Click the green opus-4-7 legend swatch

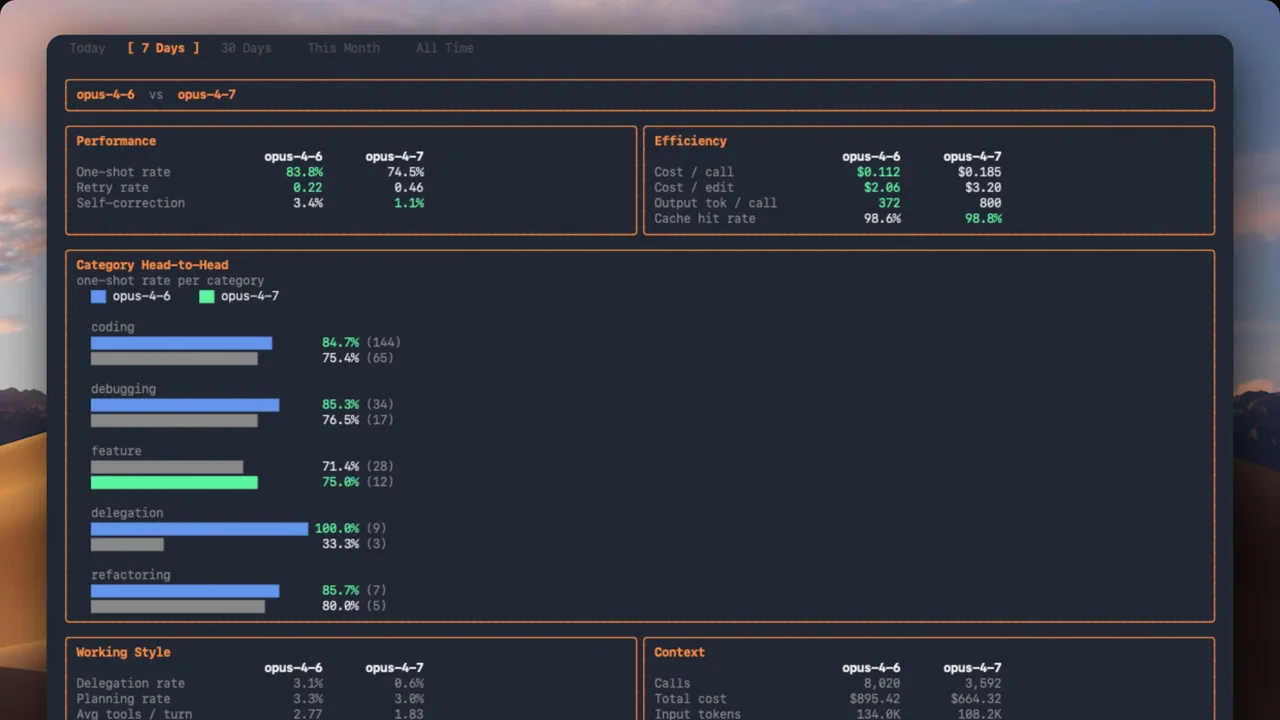207,297
